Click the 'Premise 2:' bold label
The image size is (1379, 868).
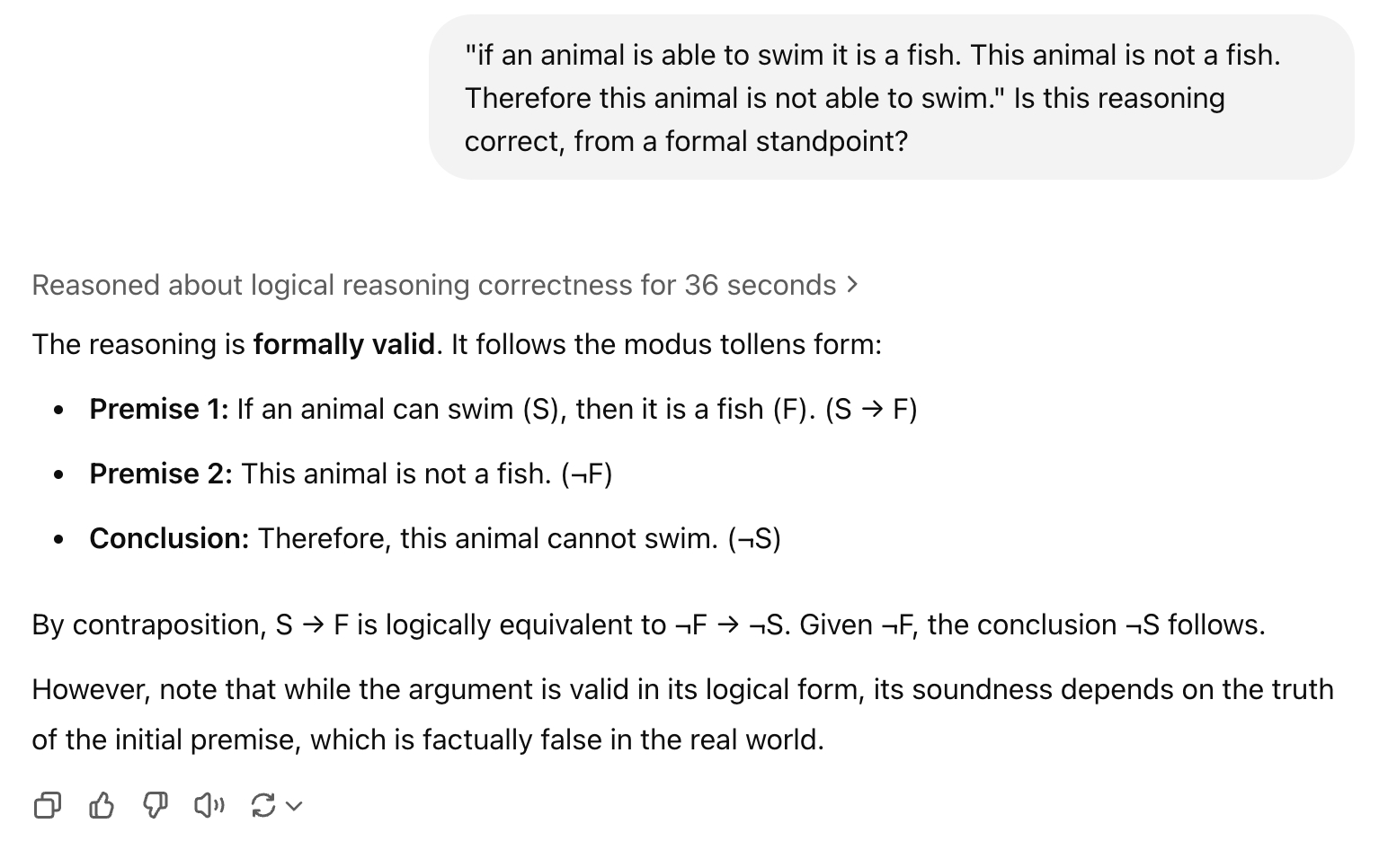[x=160, y=474]
